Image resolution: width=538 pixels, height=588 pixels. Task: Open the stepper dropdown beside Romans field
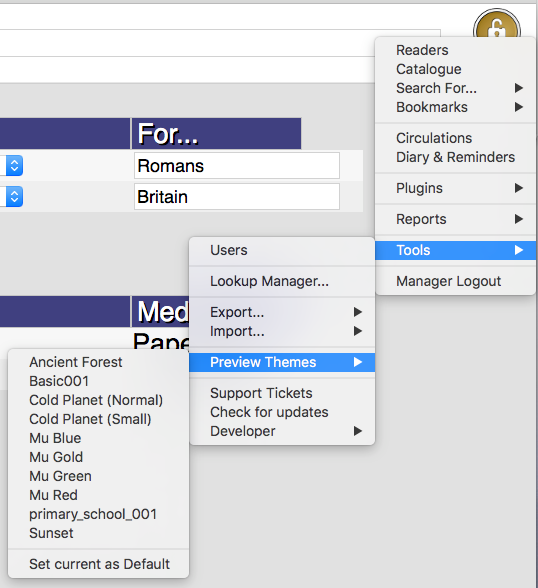point(14,165)
